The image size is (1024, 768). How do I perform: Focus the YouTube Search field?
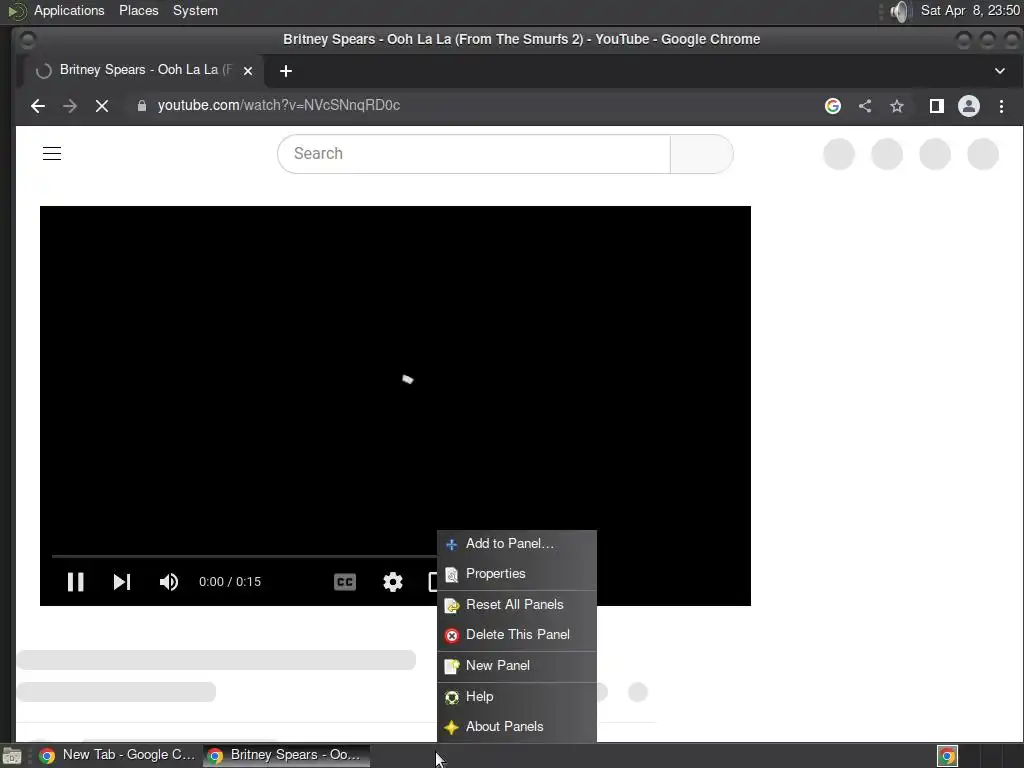(x=474, y=154)
